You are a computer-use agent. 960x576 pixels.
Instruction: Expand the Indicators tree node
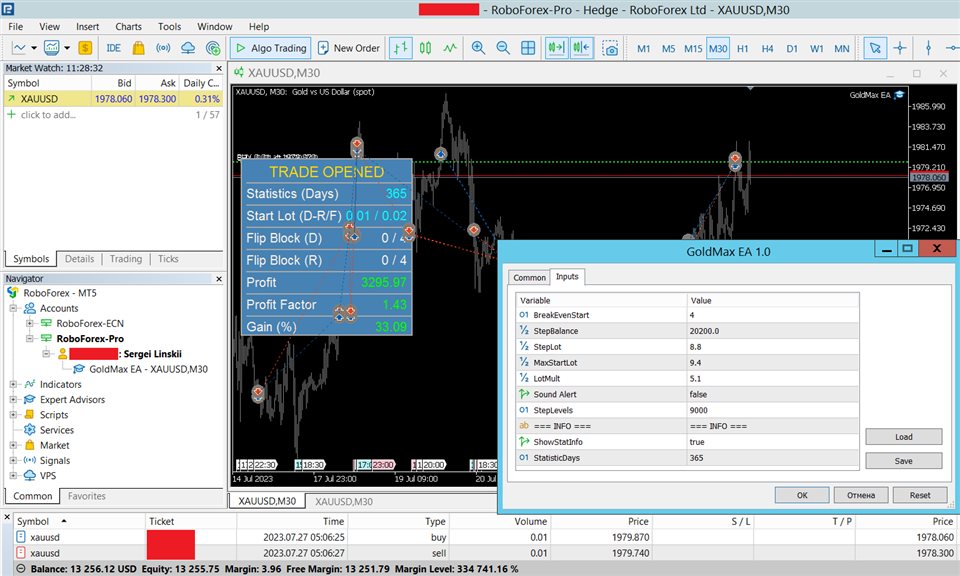(13, 384)
